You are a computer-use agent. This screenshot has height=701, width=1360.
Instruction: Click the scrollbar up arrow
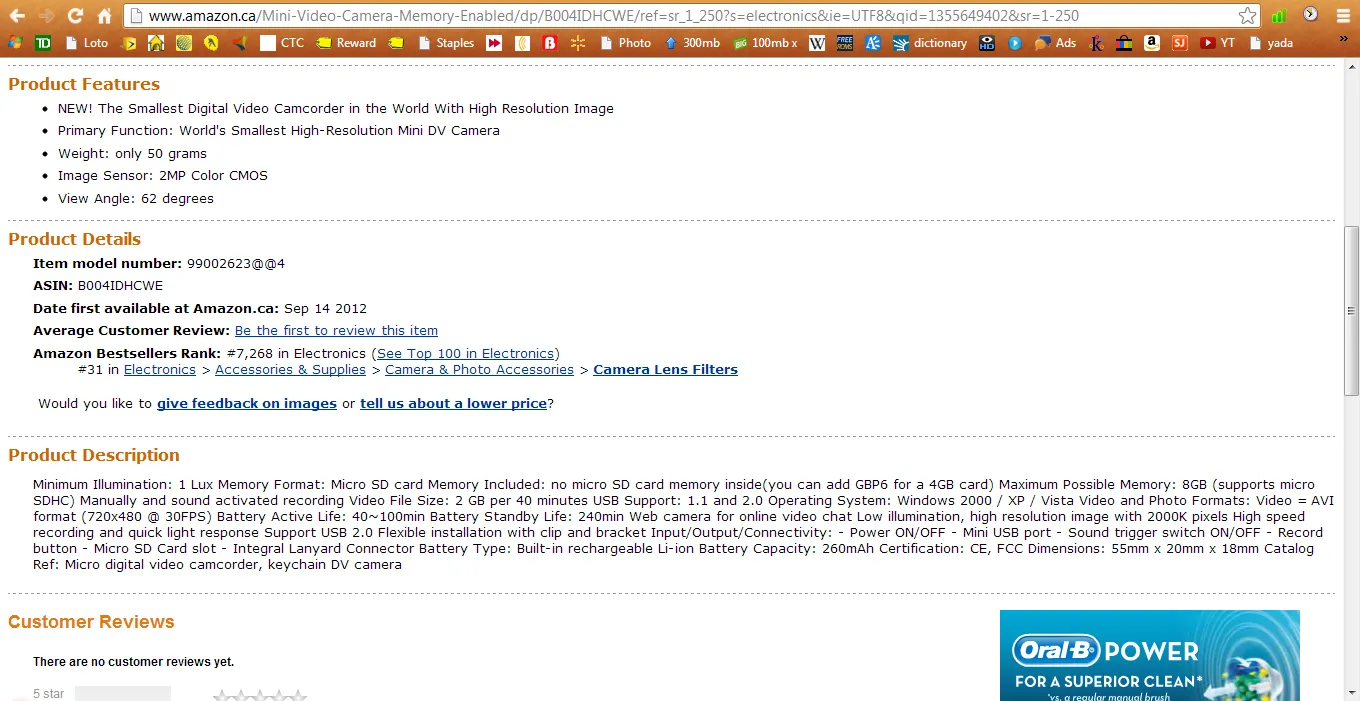coord(1351,68)
